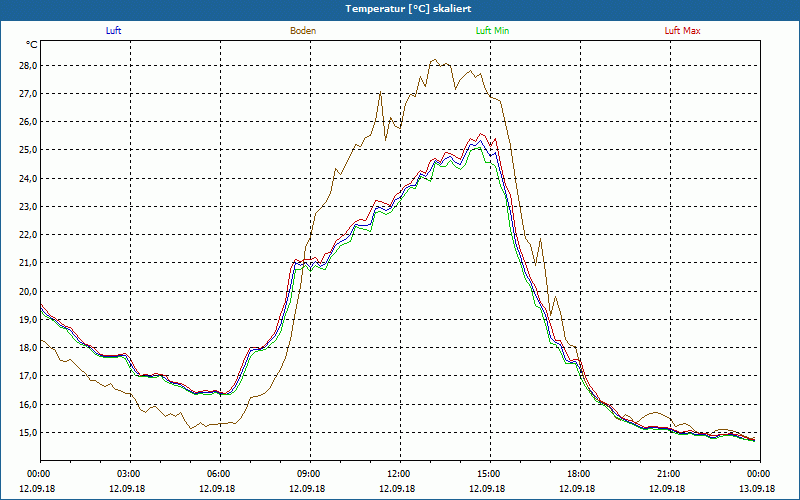Click the '°C' axis unit label
800x500 pixels.
coord(32,45)
